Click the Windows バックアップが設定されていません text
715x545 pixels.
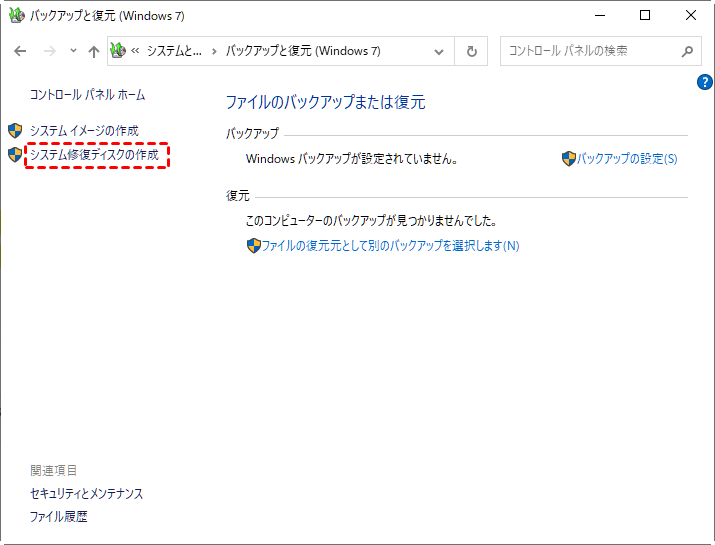[x=352, y=159]
